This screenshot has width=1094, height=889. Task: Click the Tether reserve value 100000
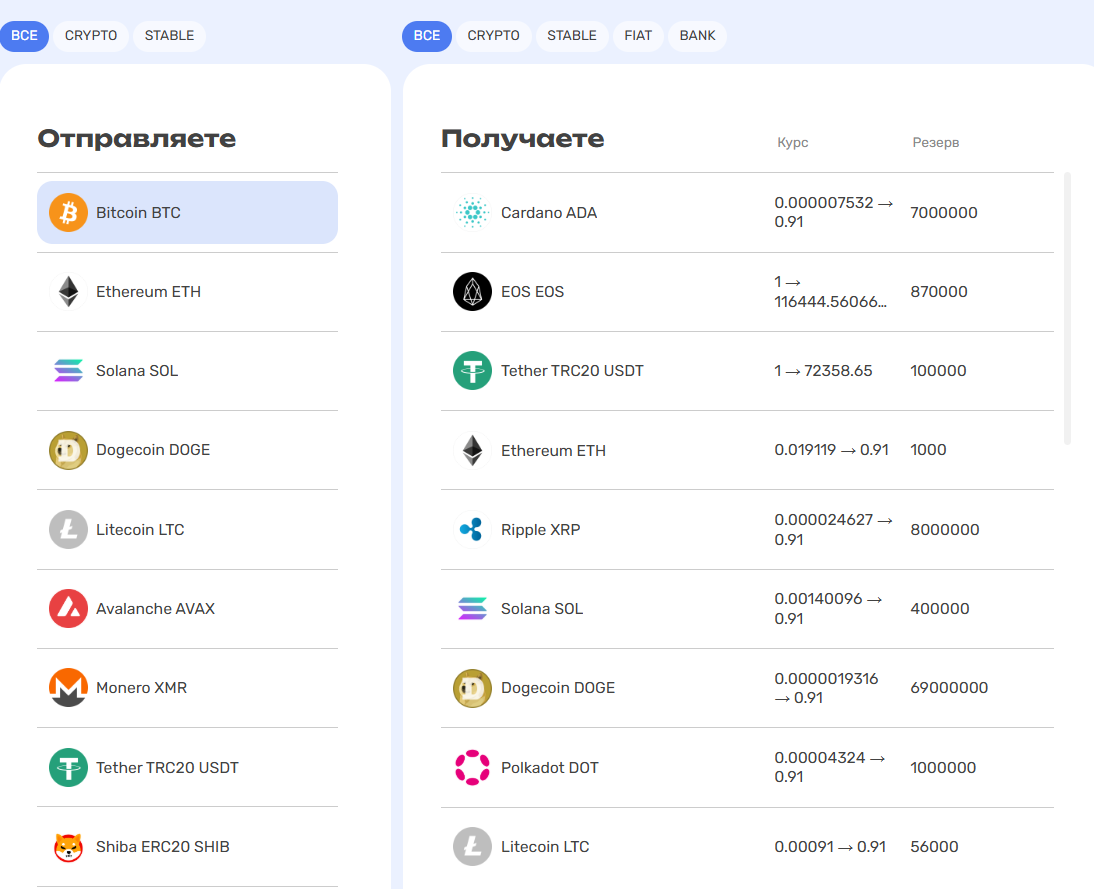click(x=938, y=371)
